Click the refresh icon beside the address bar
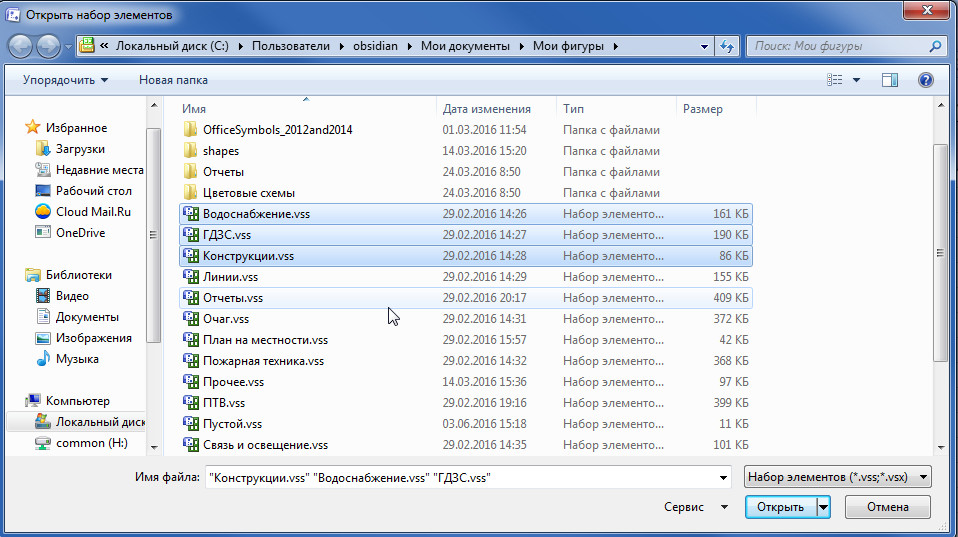958x537 pixels. (x=726, y=46)
